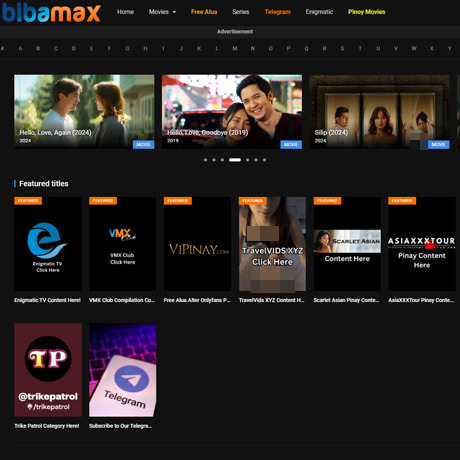Filter titles by letter Q

[306, 49]
